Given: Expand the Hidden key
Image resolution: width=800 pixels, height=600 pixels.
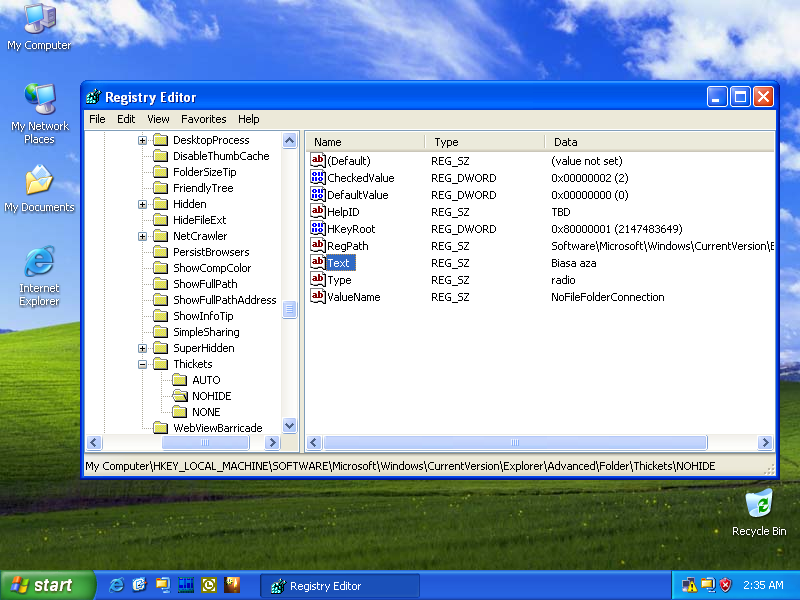Looking at the screenshot, I should point(142,204).
